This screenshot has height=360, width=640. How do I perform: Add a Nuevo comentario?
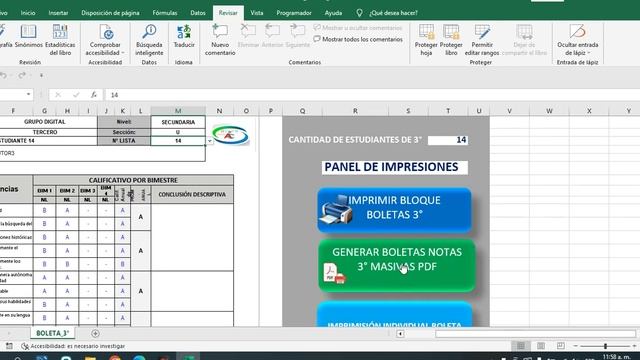click(x=220, y=40)
